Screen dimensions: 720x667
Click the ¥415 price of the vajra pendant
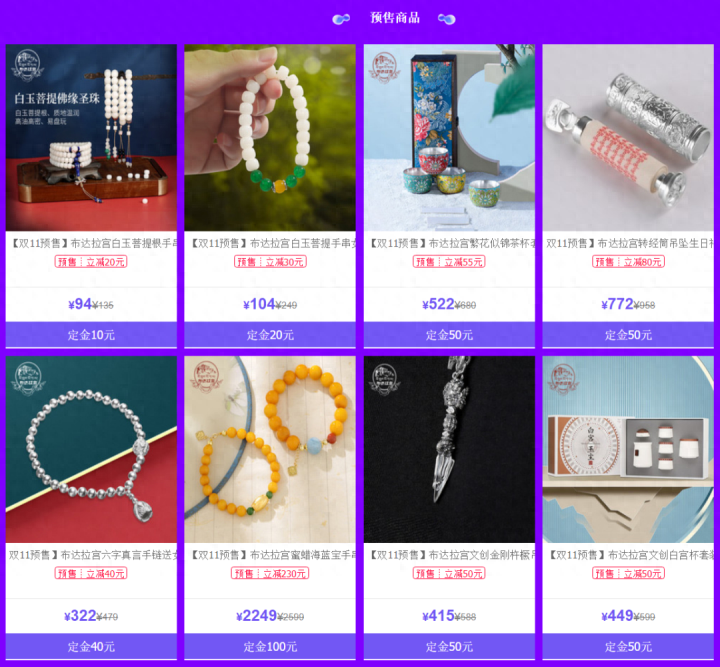[x=438, y=616]
